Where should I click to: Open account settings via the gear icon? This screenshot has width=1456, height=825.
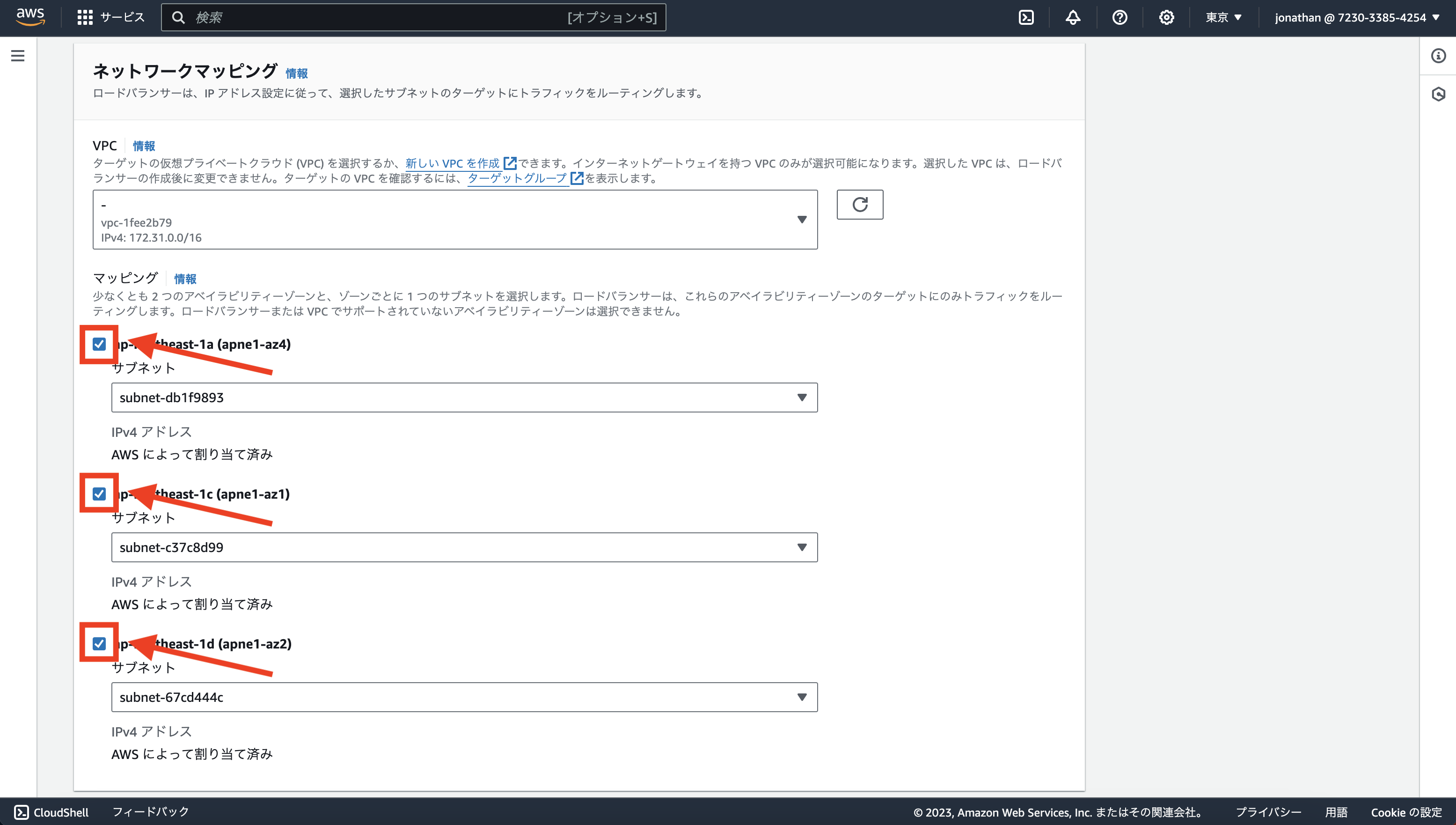click(x=1166, y=17)
